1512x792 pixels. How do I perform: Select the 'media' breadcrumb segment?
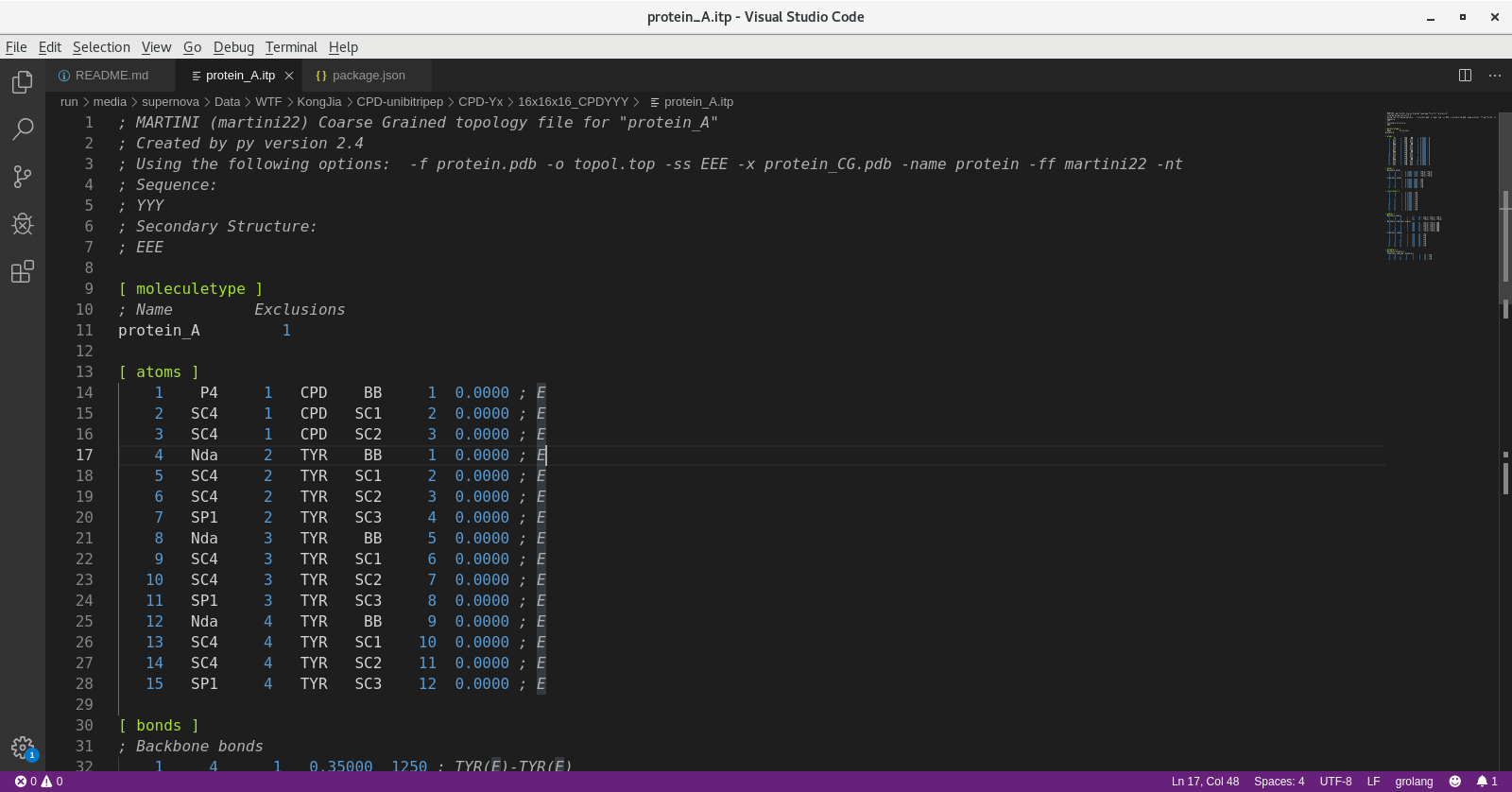point(110,102)
